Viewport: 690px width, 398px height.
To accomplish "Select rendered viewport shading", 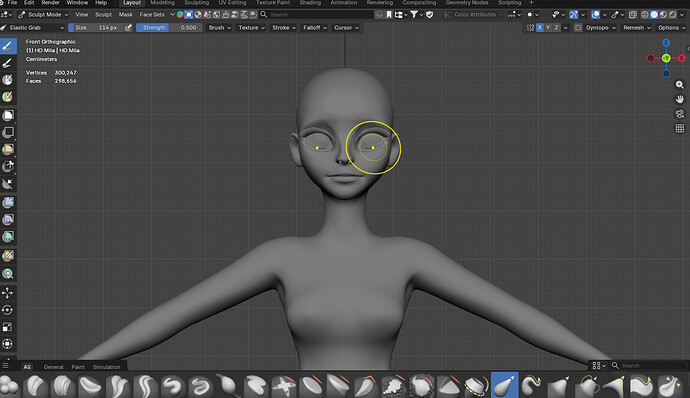I will point(672,15).
